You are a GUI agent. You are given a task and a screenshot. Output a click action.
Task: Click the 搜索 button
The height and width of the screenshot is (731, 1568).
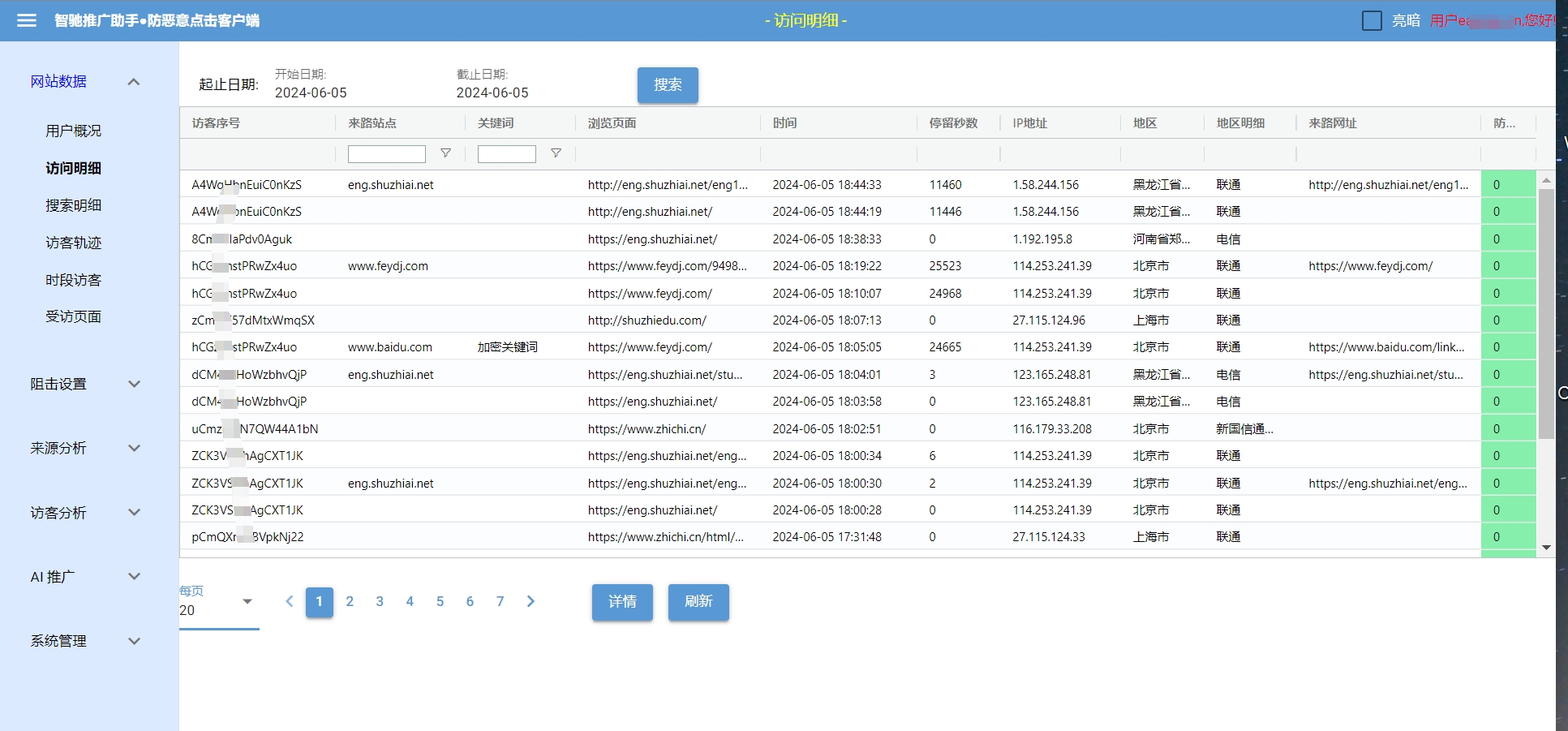click(x=668, y=85)
